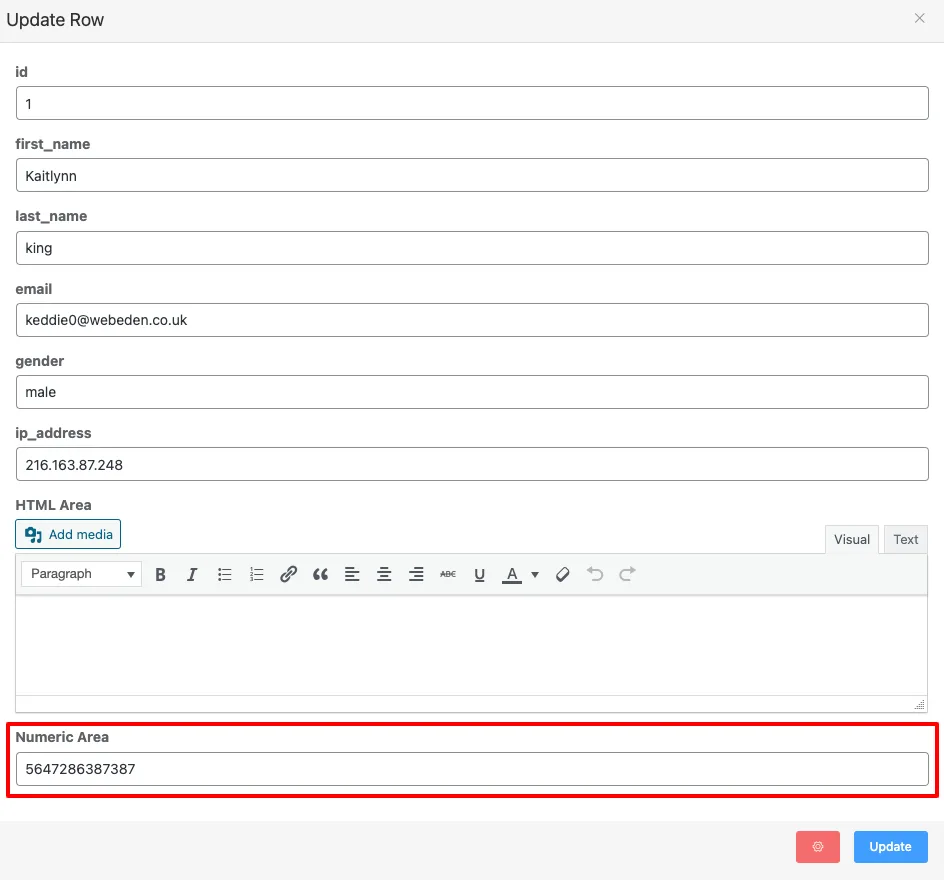Click the clear formatting eraser icon
Image resolution: width=944 pixels, height=880 pixels.
point(563,574)
